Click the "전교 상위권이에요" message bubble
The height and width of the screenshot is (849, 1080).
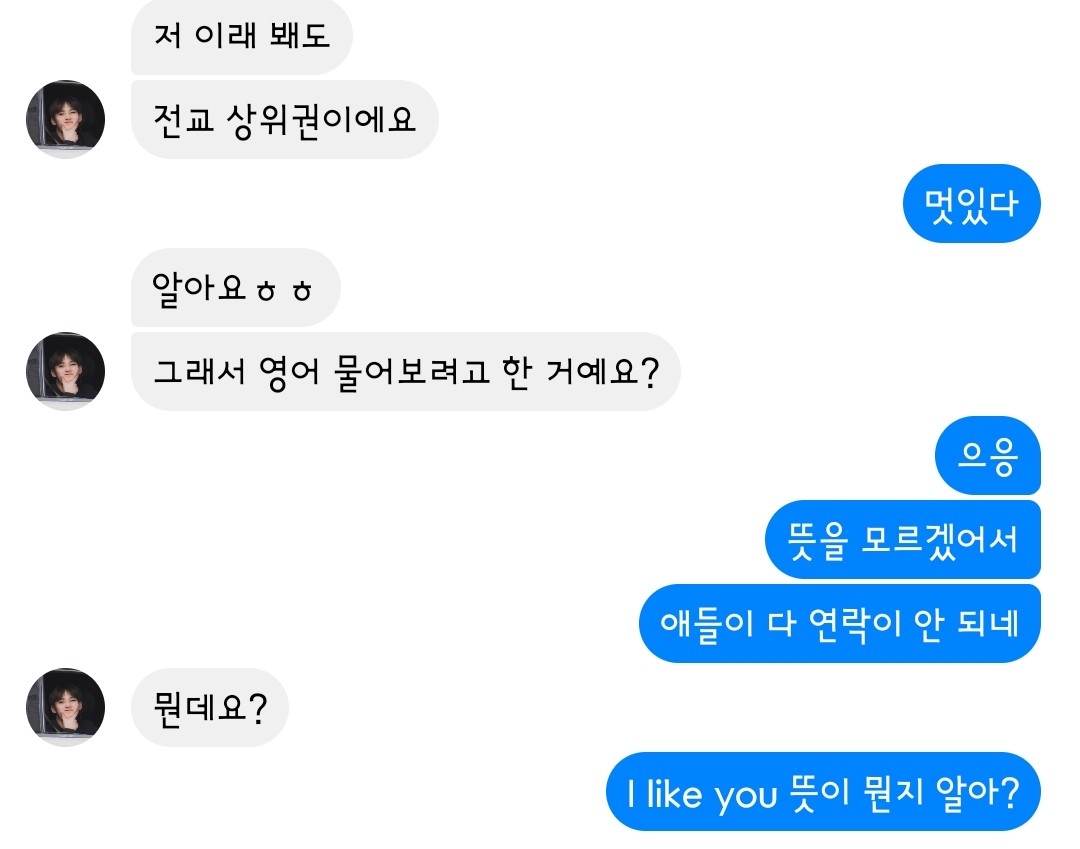coord(284,120)
